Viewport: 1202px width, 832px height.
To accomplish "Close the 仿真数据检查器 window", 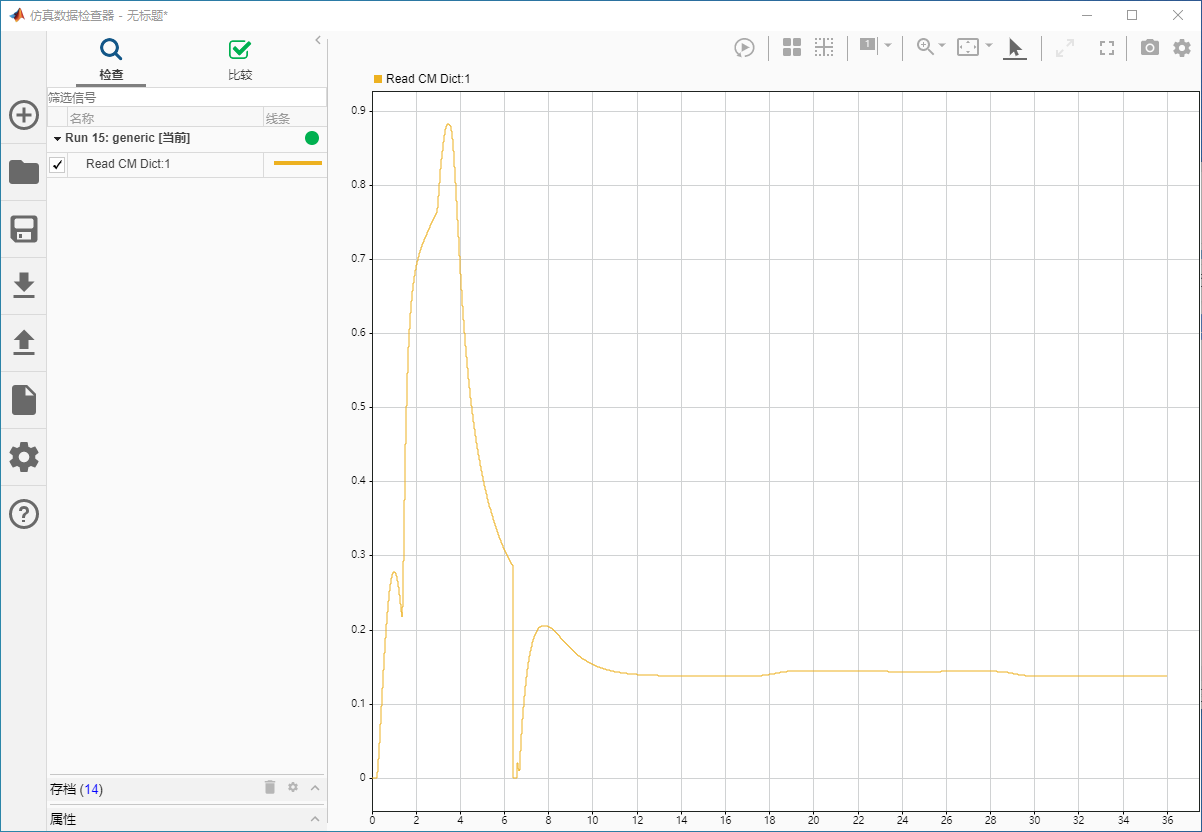I will tap(1178, 15).
